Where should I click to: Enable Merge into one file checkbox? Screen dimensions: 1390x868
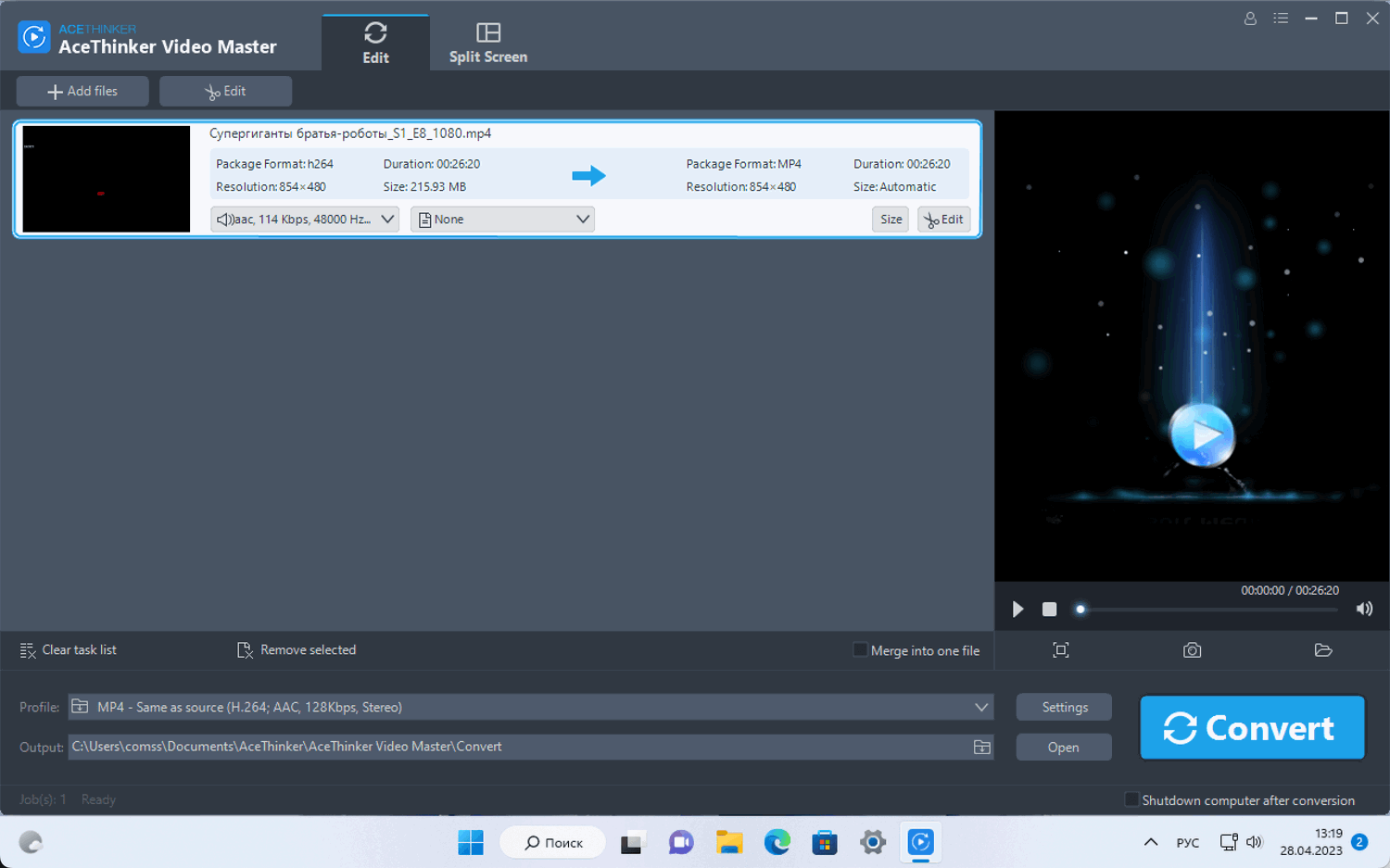pyautogui.click(x=860, y=650)
